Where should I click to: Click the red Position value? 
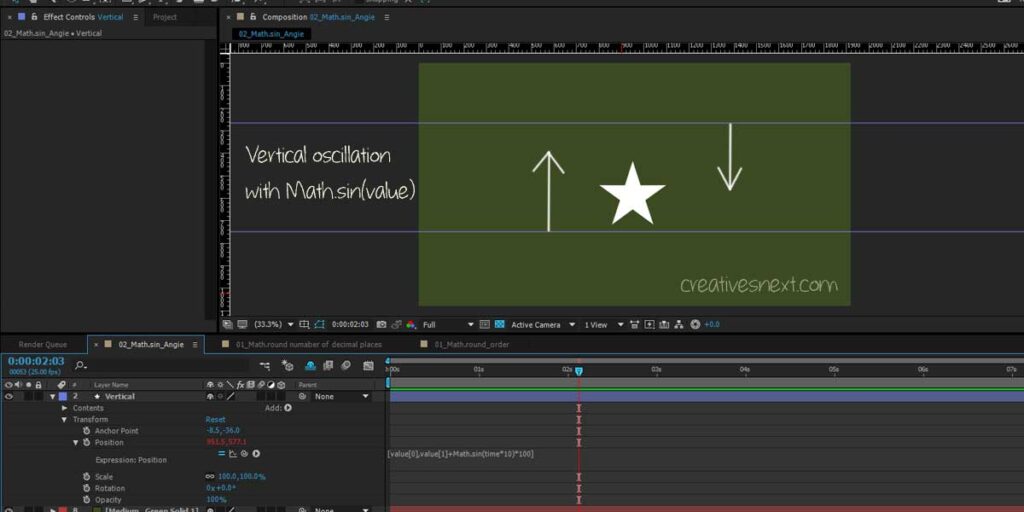[226, 442]
